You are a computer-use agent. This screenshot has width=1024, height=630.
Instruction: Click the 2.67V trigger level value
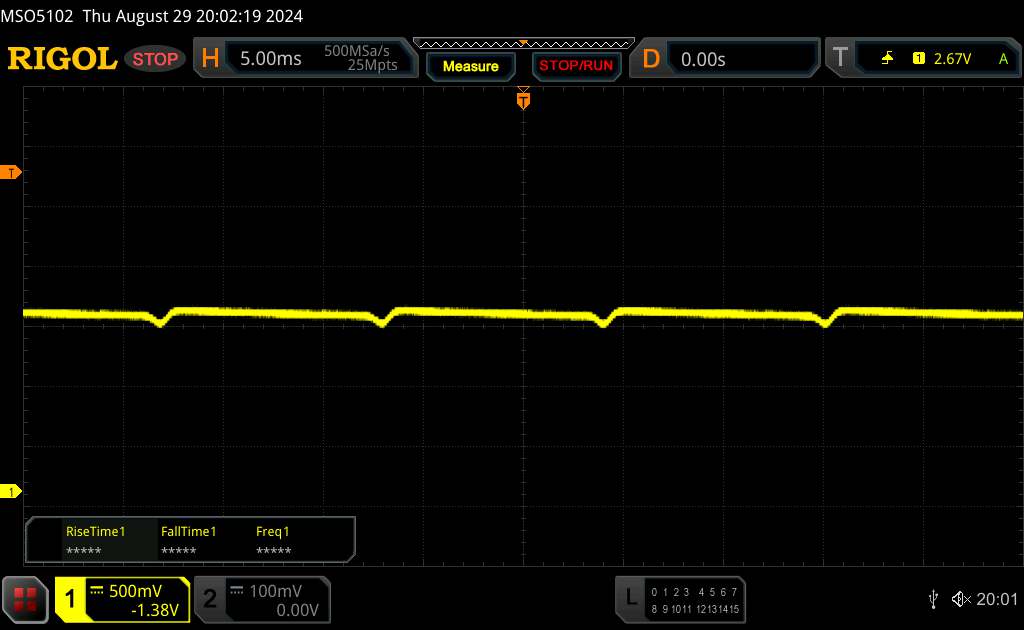[x=952, y=59]
